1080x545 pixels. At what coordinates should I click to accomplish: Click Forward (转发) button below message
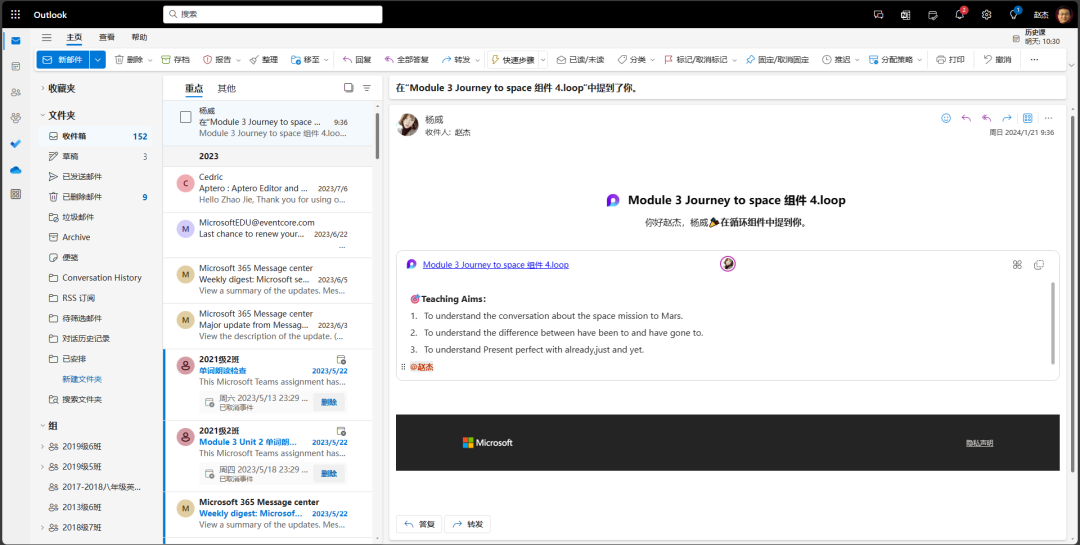[467, 524]
